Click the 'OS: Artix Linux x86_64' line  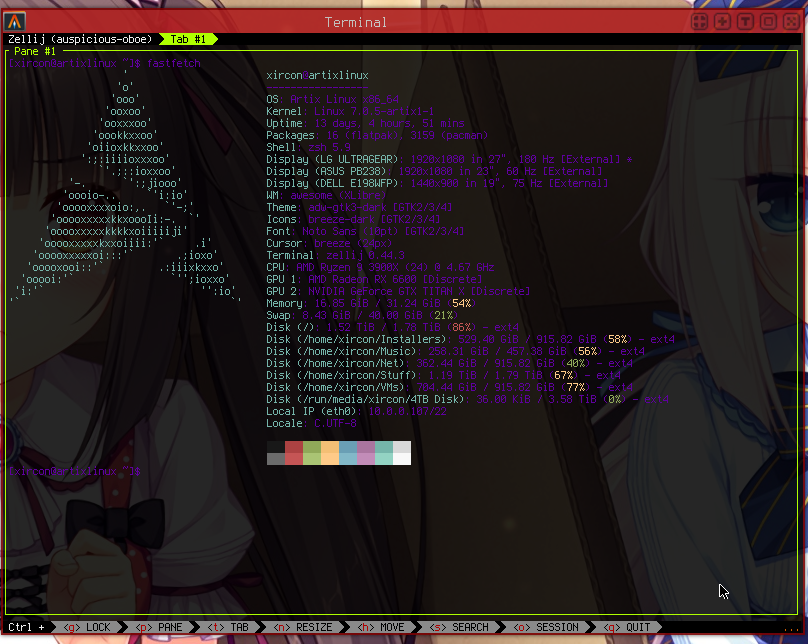(x=332, y=99)
